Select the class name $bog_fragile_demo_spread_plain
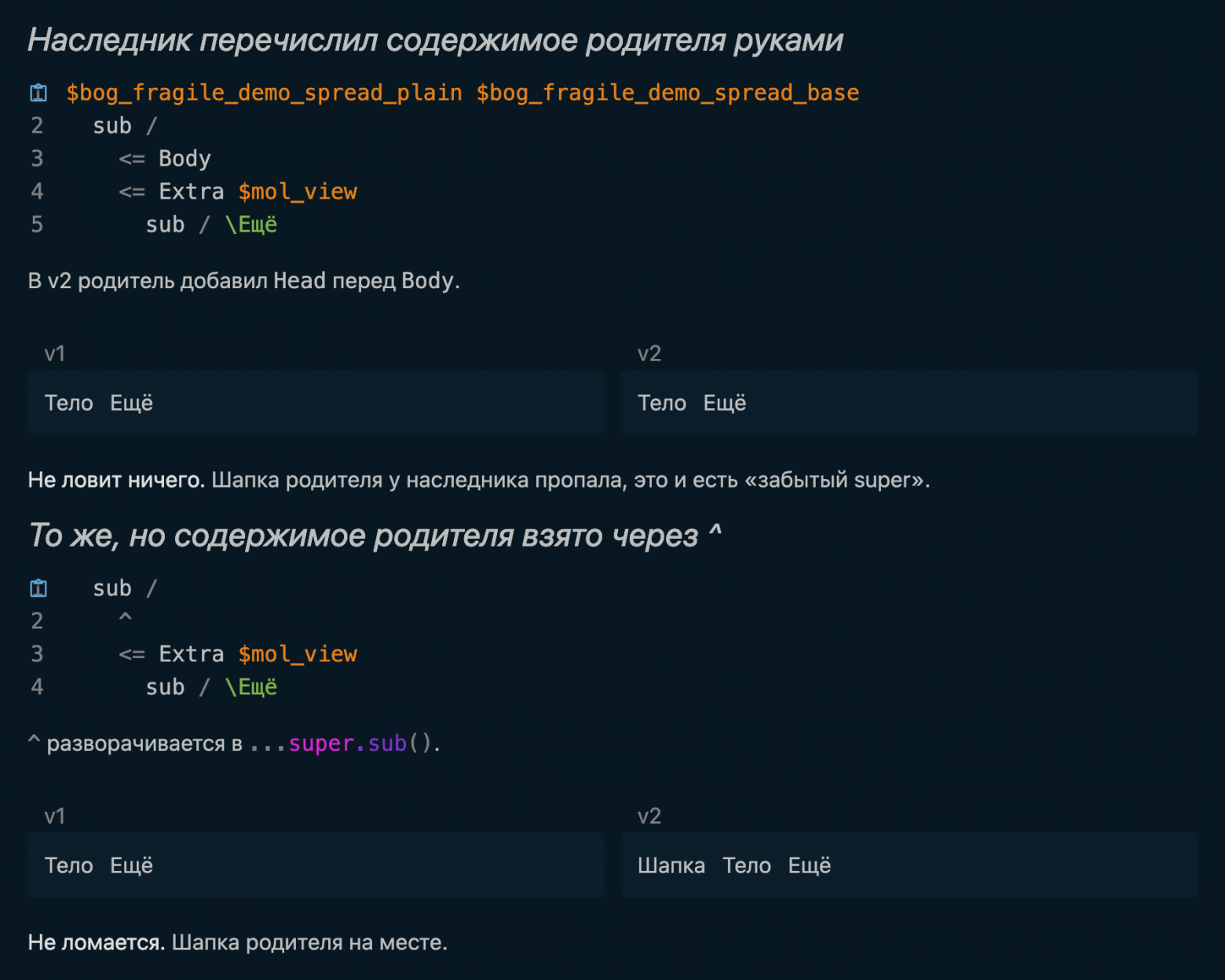 (x=265, y=93)
